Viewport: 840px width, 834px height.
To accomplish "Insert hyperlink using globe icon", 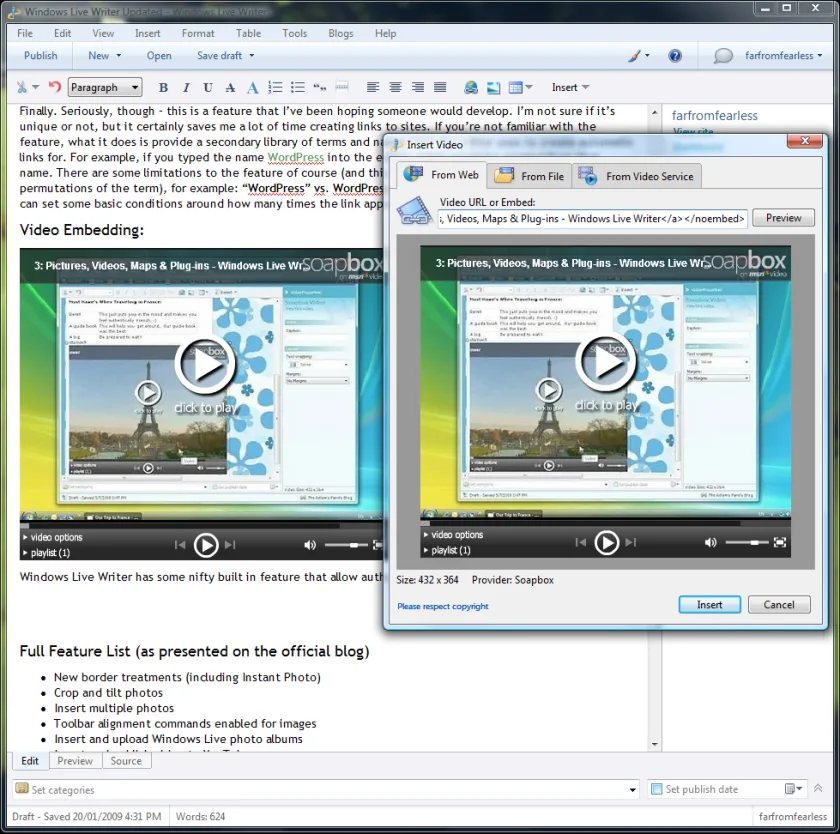I will (x=471, y=87).
